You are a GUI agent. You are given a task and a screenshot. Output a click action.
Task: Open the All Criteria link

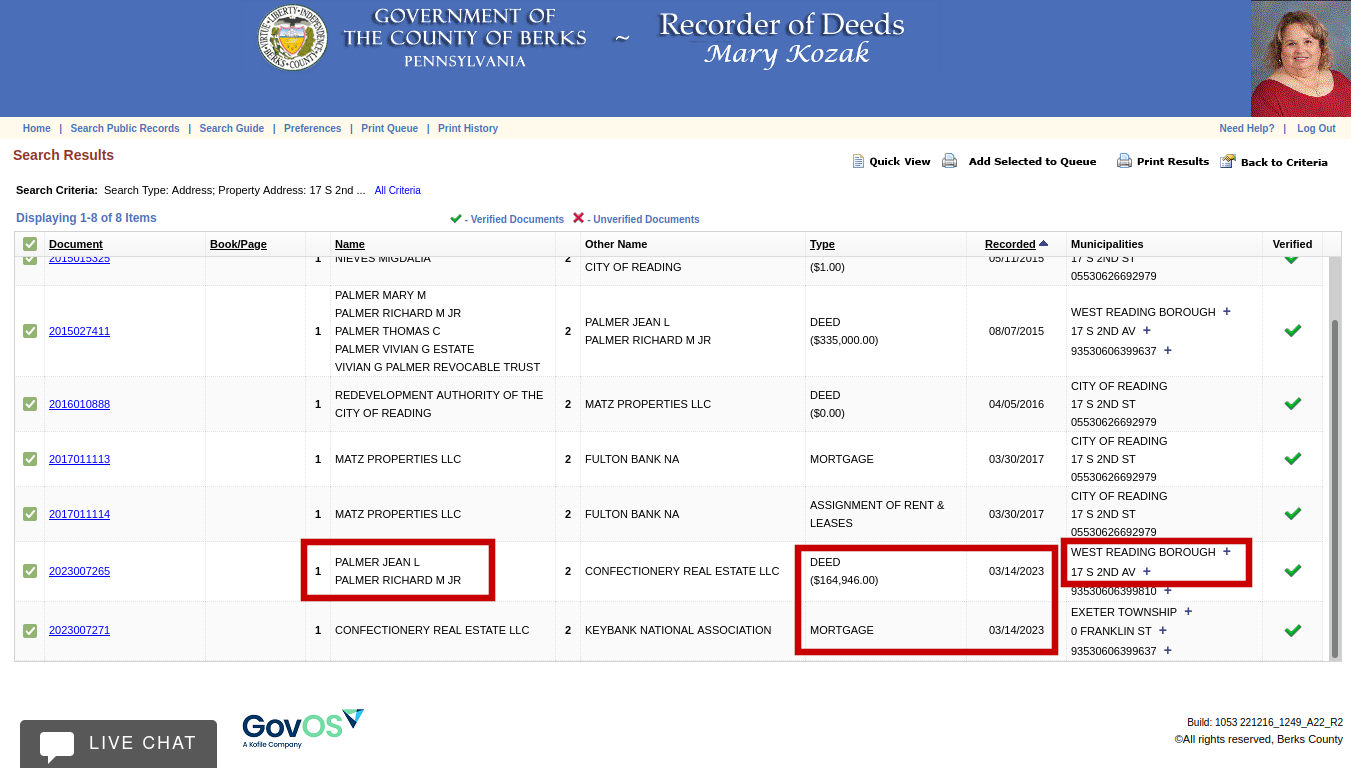tap(398, 190)
